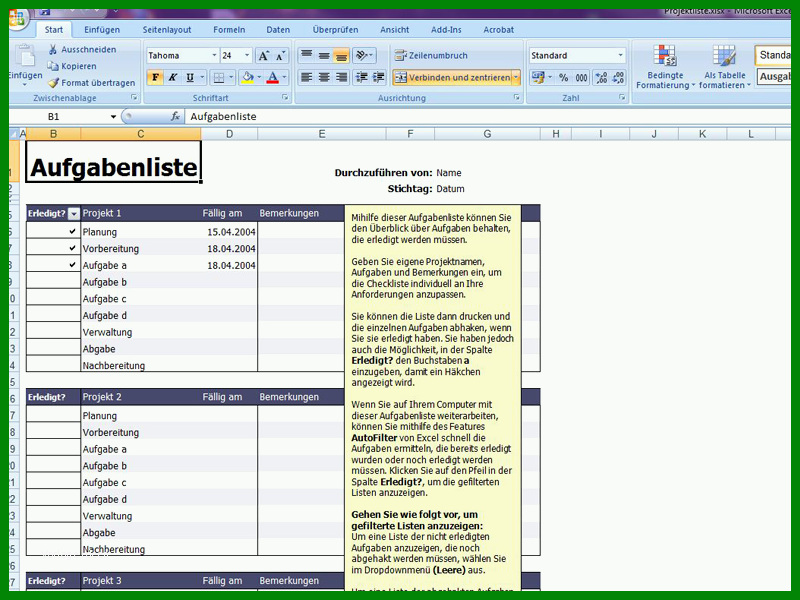Select column G header

point(487,134)
